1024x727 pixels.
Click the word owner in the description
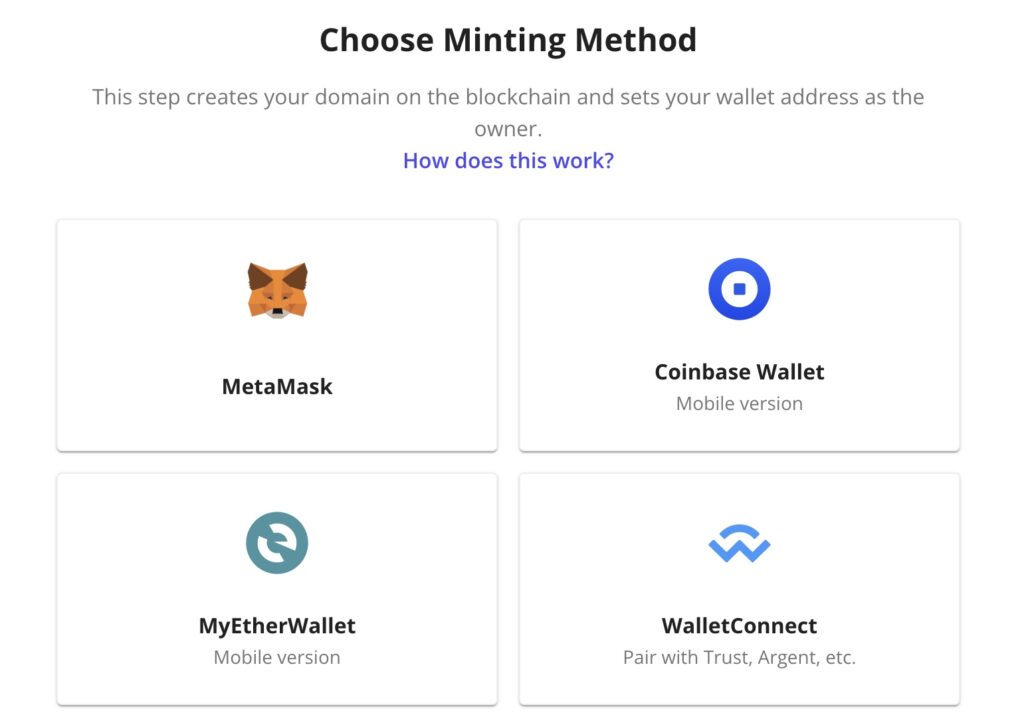pyautogui.click(x=507, y=129)
